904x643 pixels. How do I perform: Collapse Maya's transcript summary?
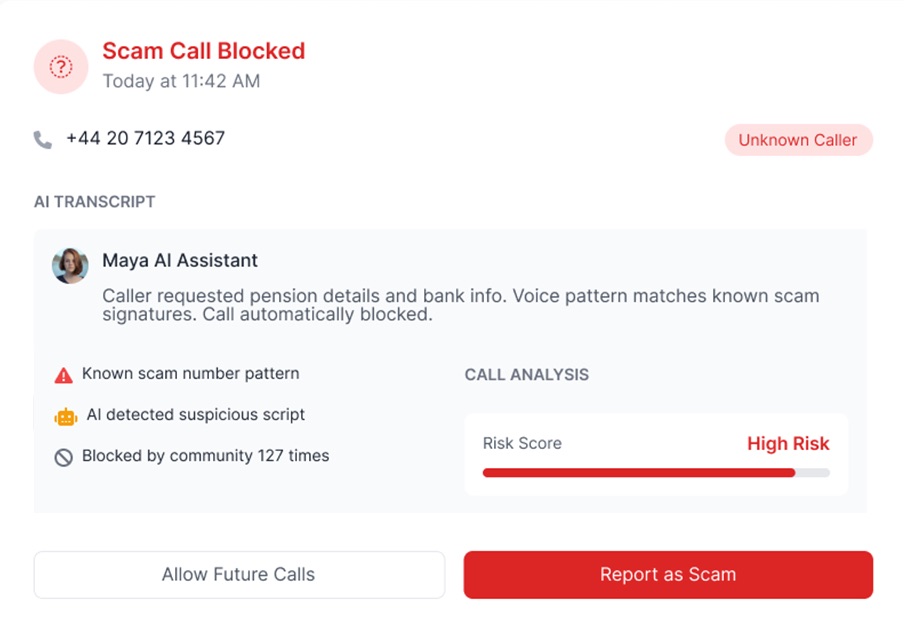click(180, 260)
